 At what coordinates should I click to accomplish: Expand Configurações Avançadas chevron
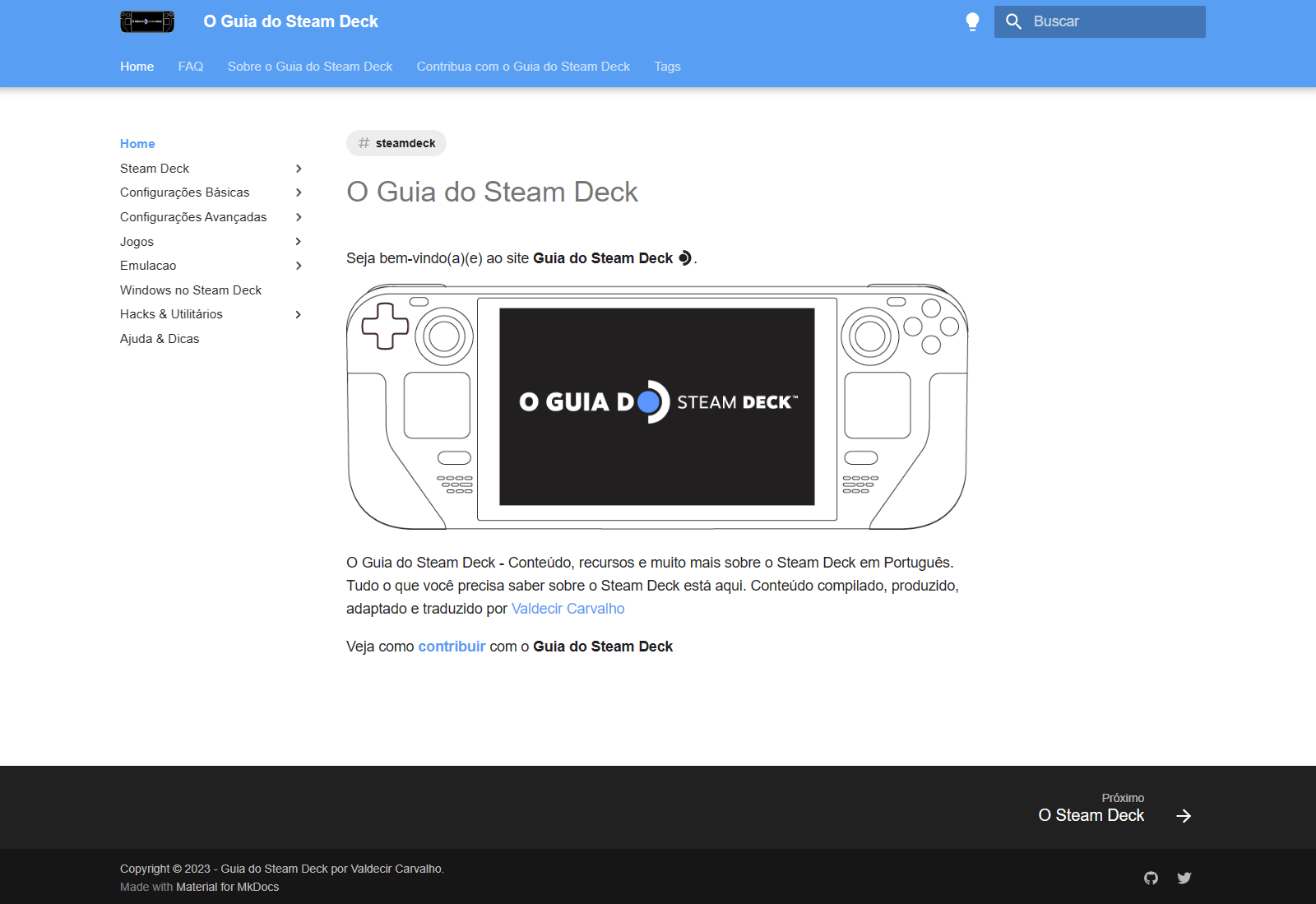pos(299,217)
